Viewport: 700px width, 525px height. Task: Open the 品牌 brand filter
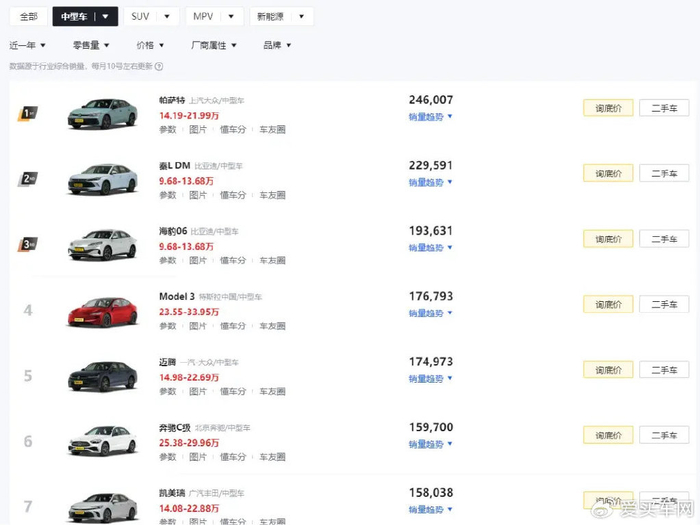[277, 45]
